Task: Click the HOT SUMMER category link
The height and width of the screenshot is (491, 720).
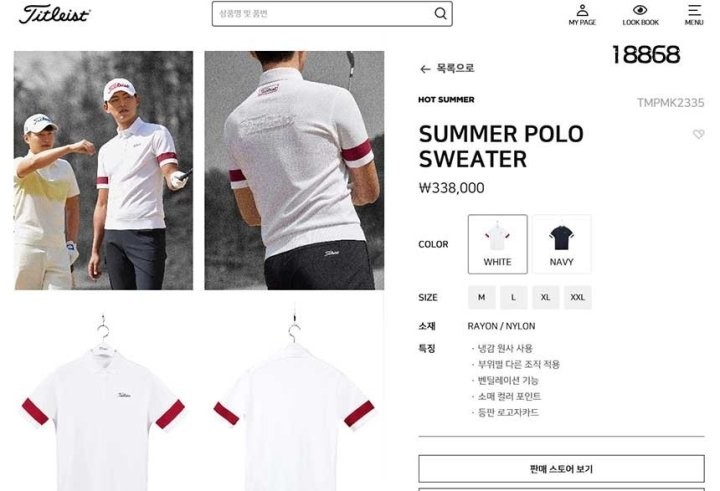Action: (446, 100)
